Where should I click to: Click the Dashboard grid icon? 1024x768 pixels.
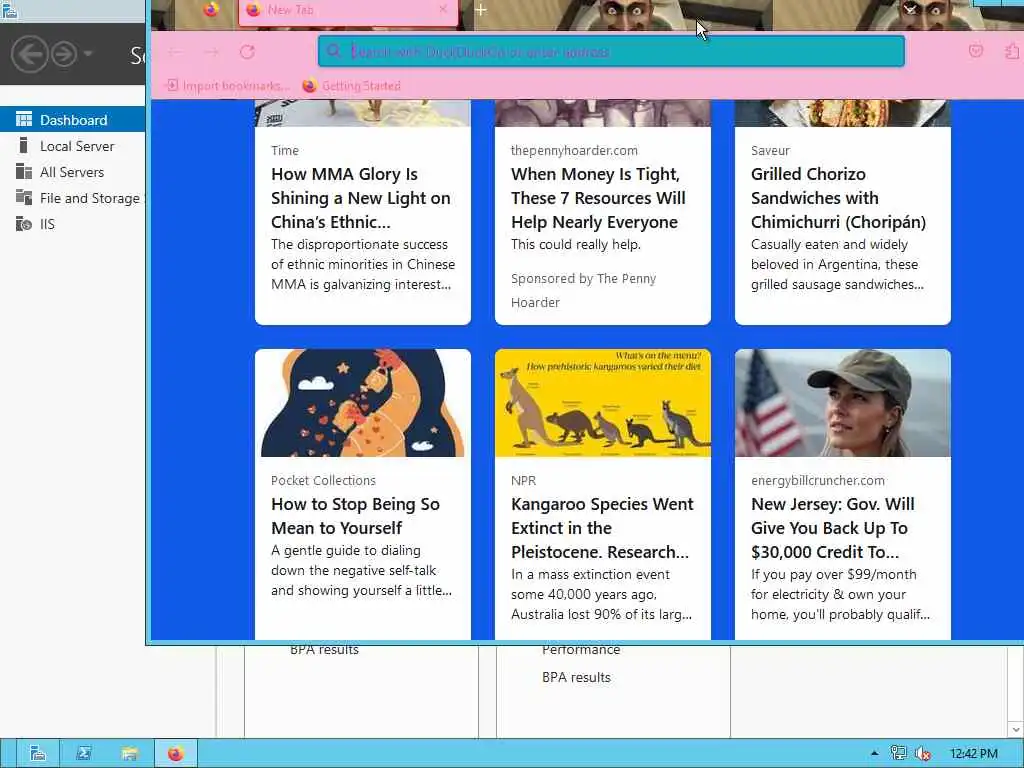pos(24,119)
